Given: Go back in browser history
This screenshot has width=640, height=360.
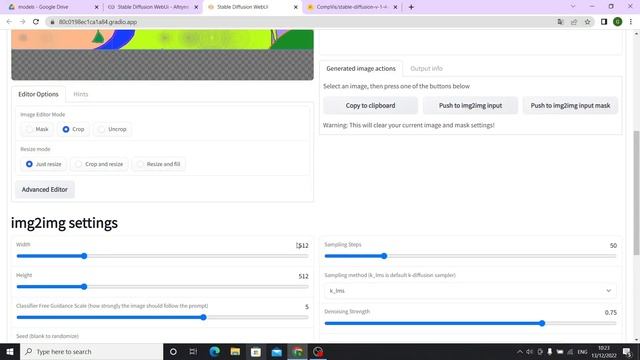Looking at the screenshot, I should (9, 22).
